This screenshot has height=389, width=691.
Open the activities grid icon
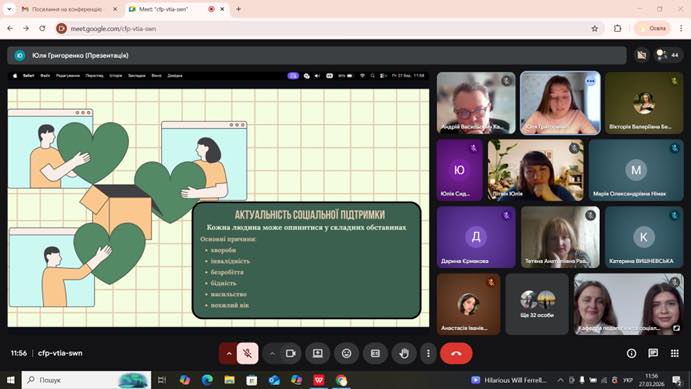pos(675,353)
